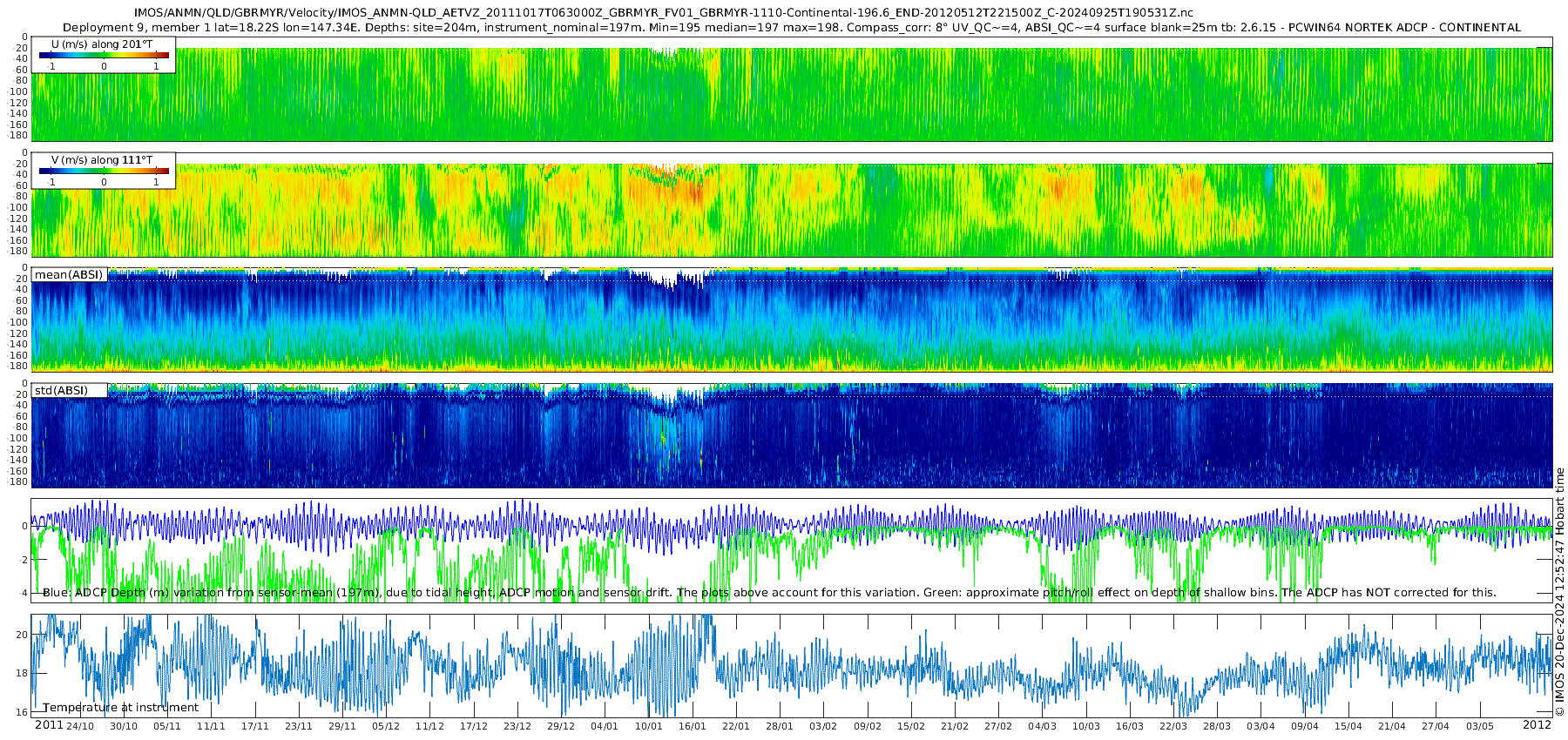Click the 2011 year label on time axis
The image size is (1568, 740).
point(49,725)
